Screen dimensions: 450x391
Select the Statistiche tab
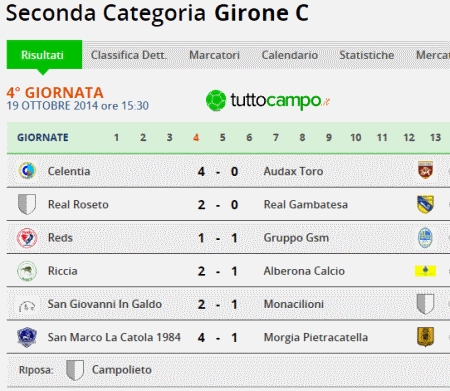pos(367,55)
